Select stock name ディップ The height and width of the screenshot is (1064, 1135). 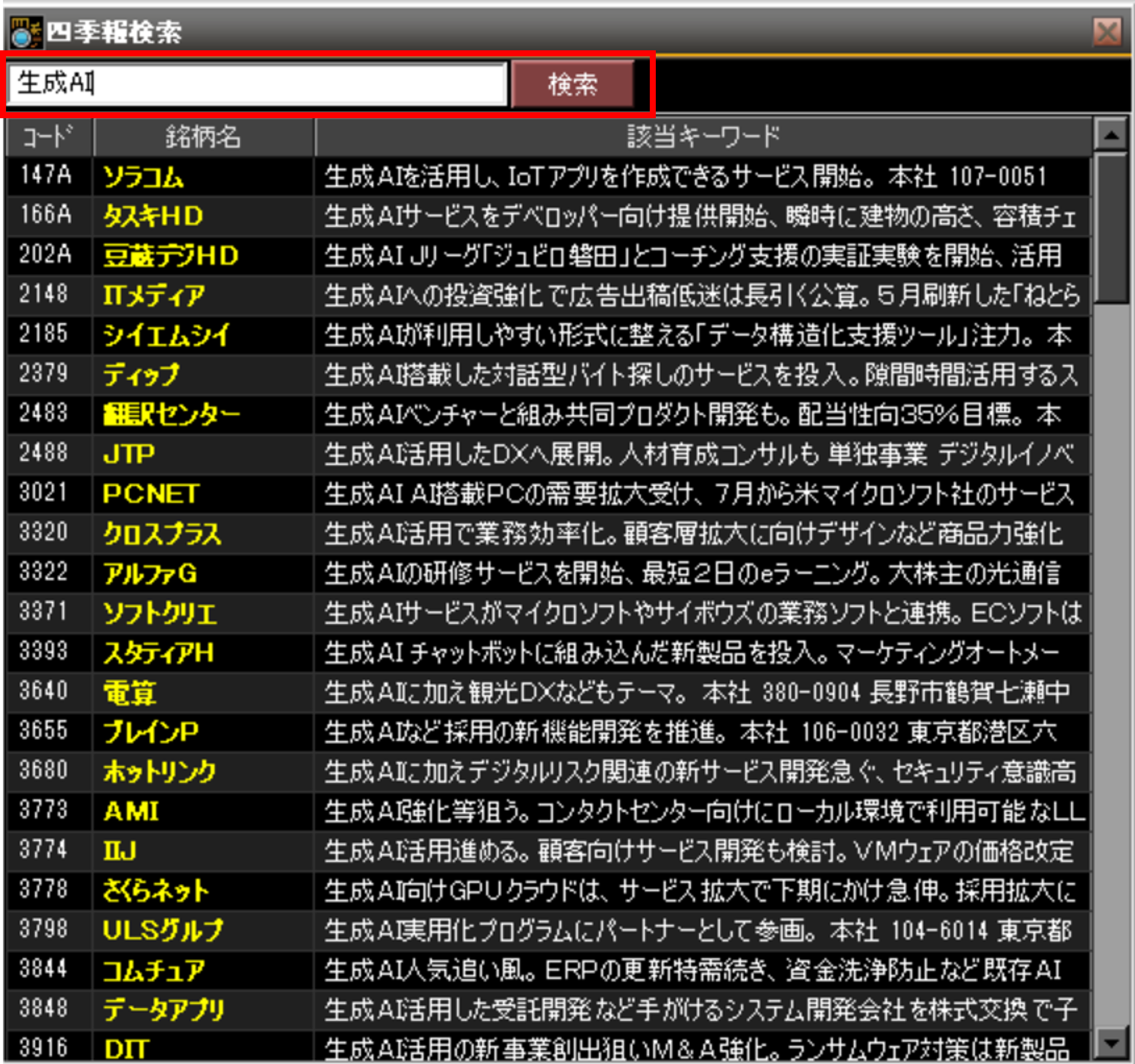tap(141, 375)
